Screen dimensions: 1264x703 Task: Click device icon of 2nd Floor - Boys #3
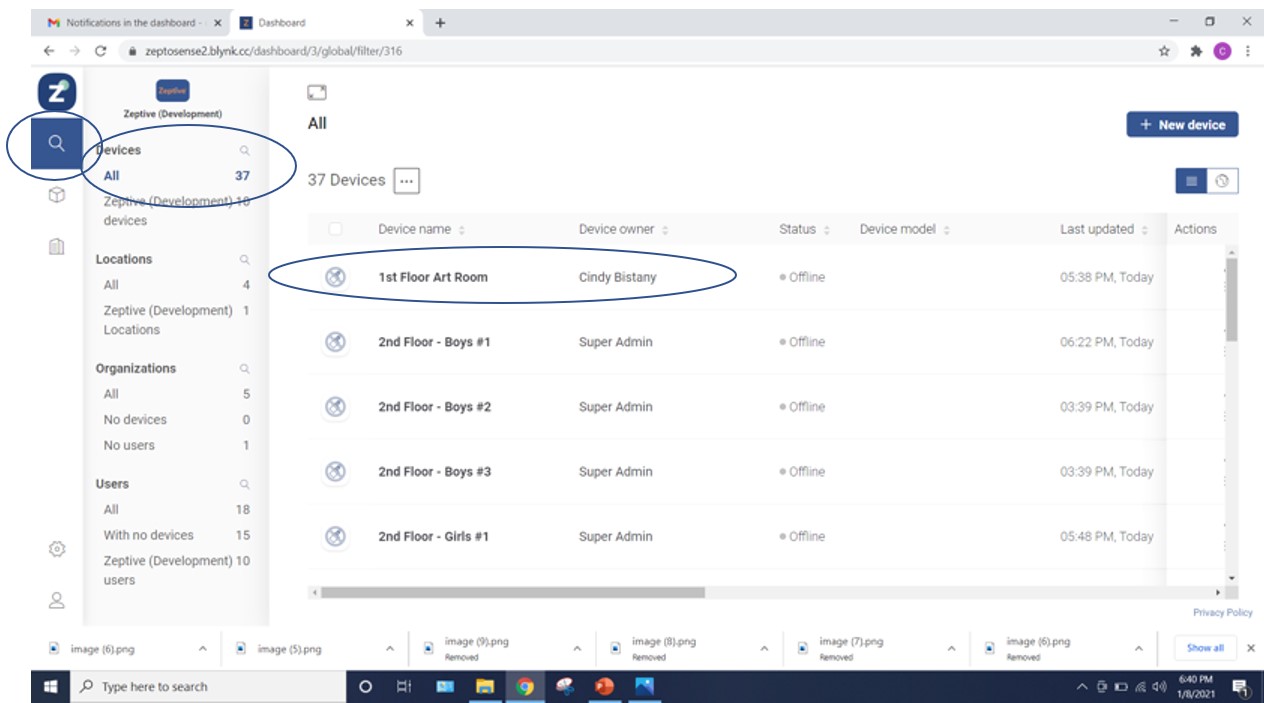click(336, 472)
